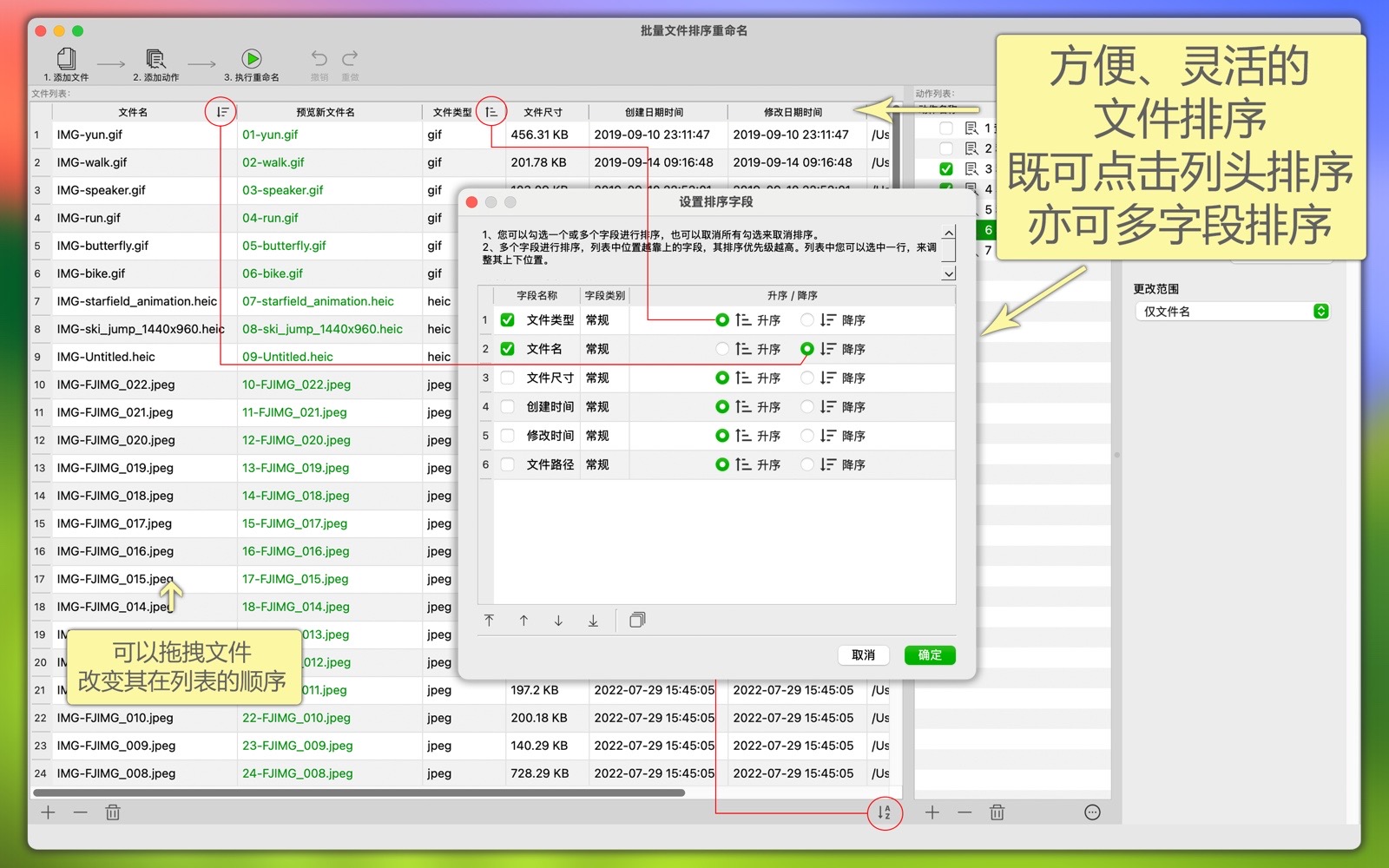
Task: Click the trash icon under file list
Action: tap(113, 812)
